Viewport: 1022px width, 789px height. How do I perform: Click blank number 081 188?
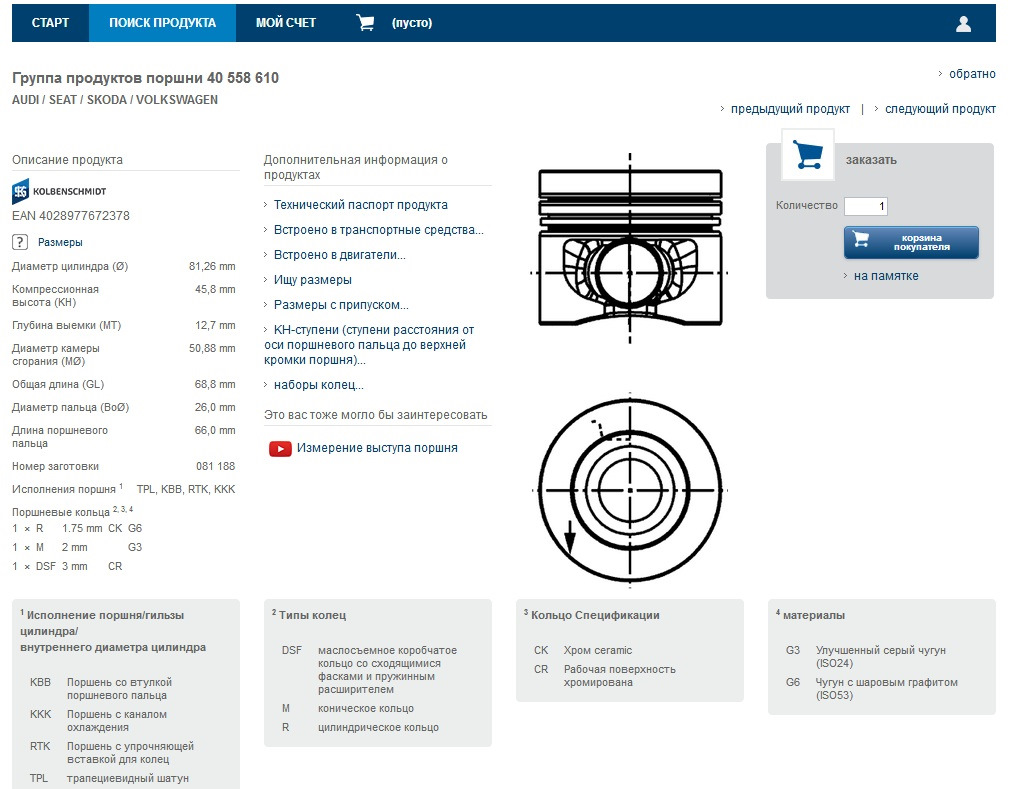tap(216, 466)
